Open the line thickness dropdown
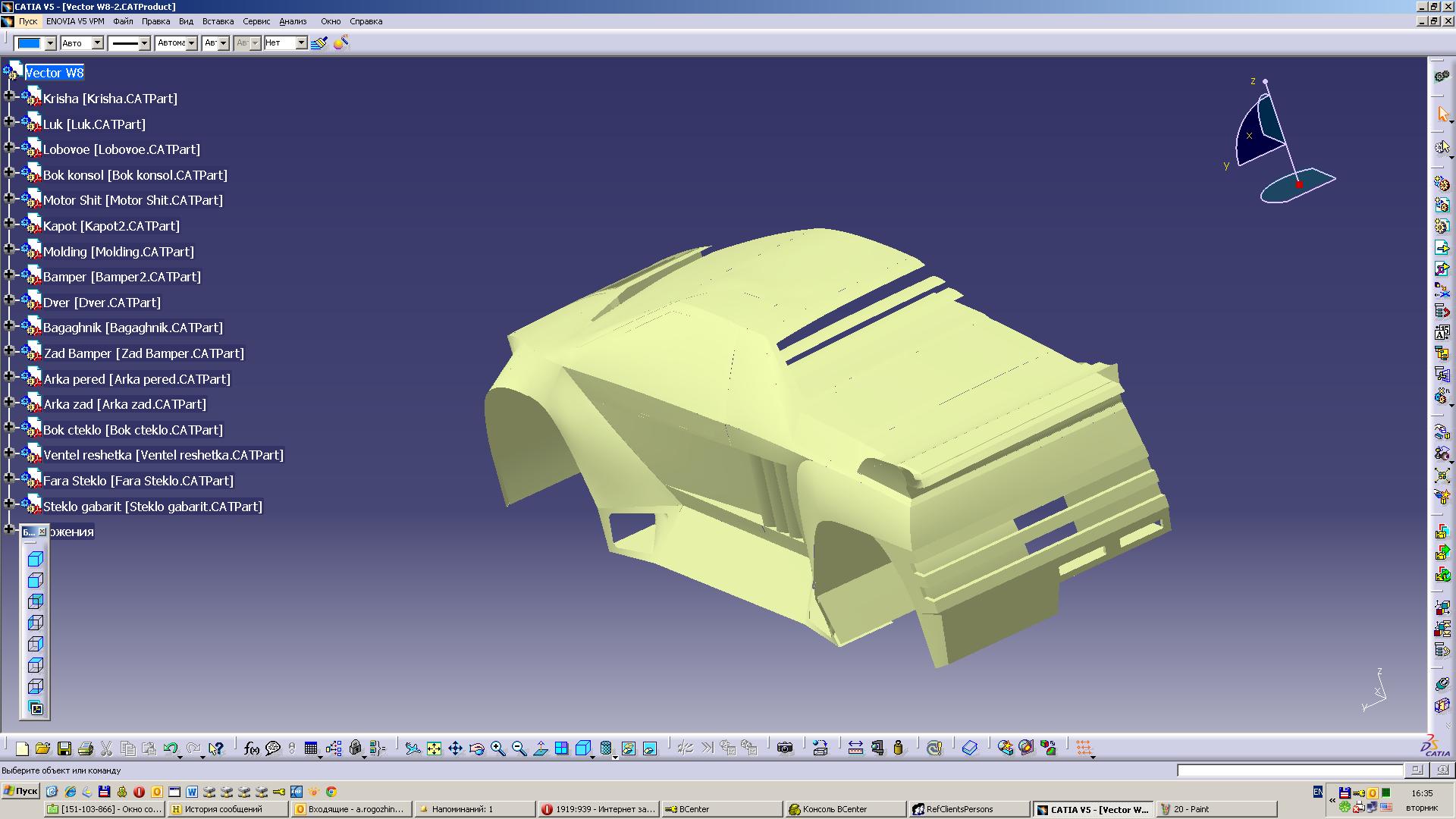 tap(143, 43)
